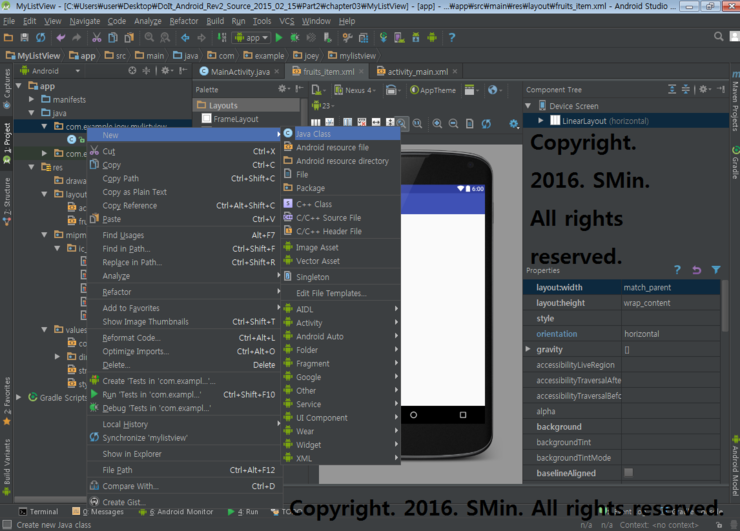Click the Debug app bug icon
The height and width of the screenshot is (531, 740).
tap(294, 37)
